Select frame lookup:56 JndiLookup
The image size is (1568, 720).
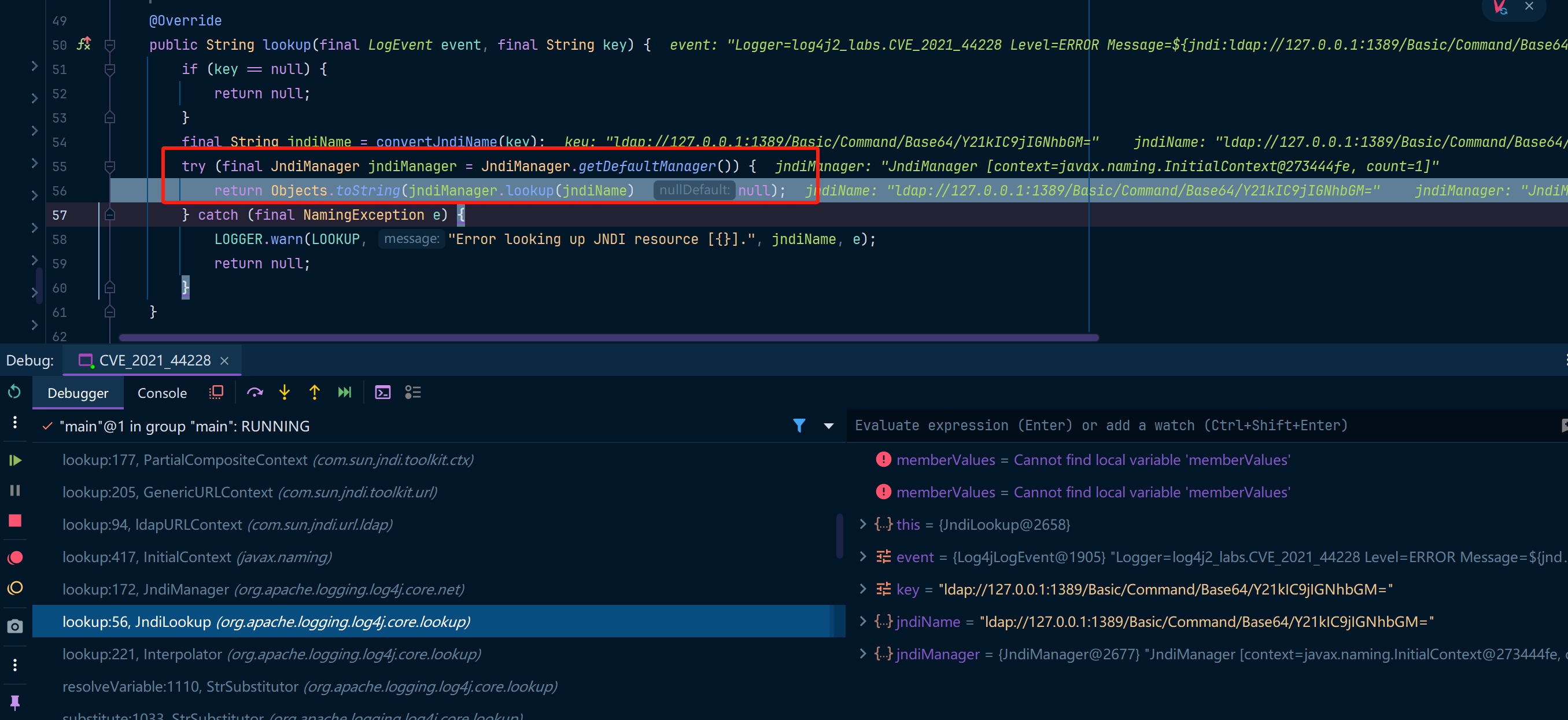(438, 621)
